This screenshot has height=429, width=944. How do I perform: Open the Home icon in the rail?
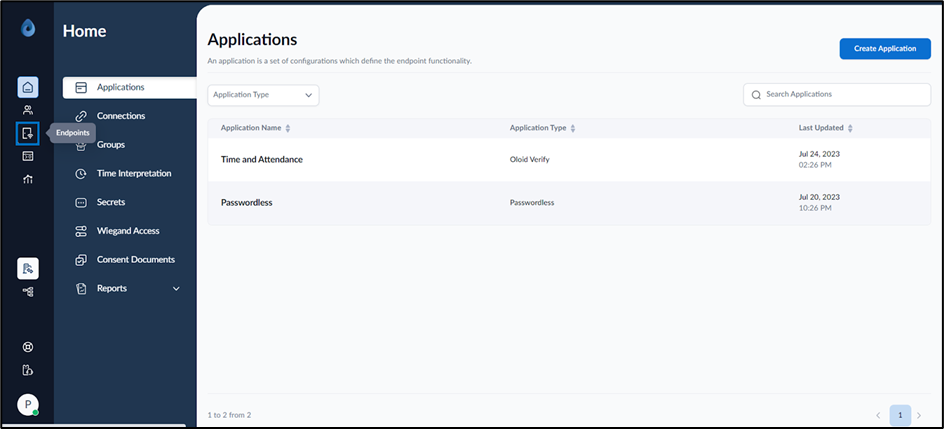click(28, 87)
